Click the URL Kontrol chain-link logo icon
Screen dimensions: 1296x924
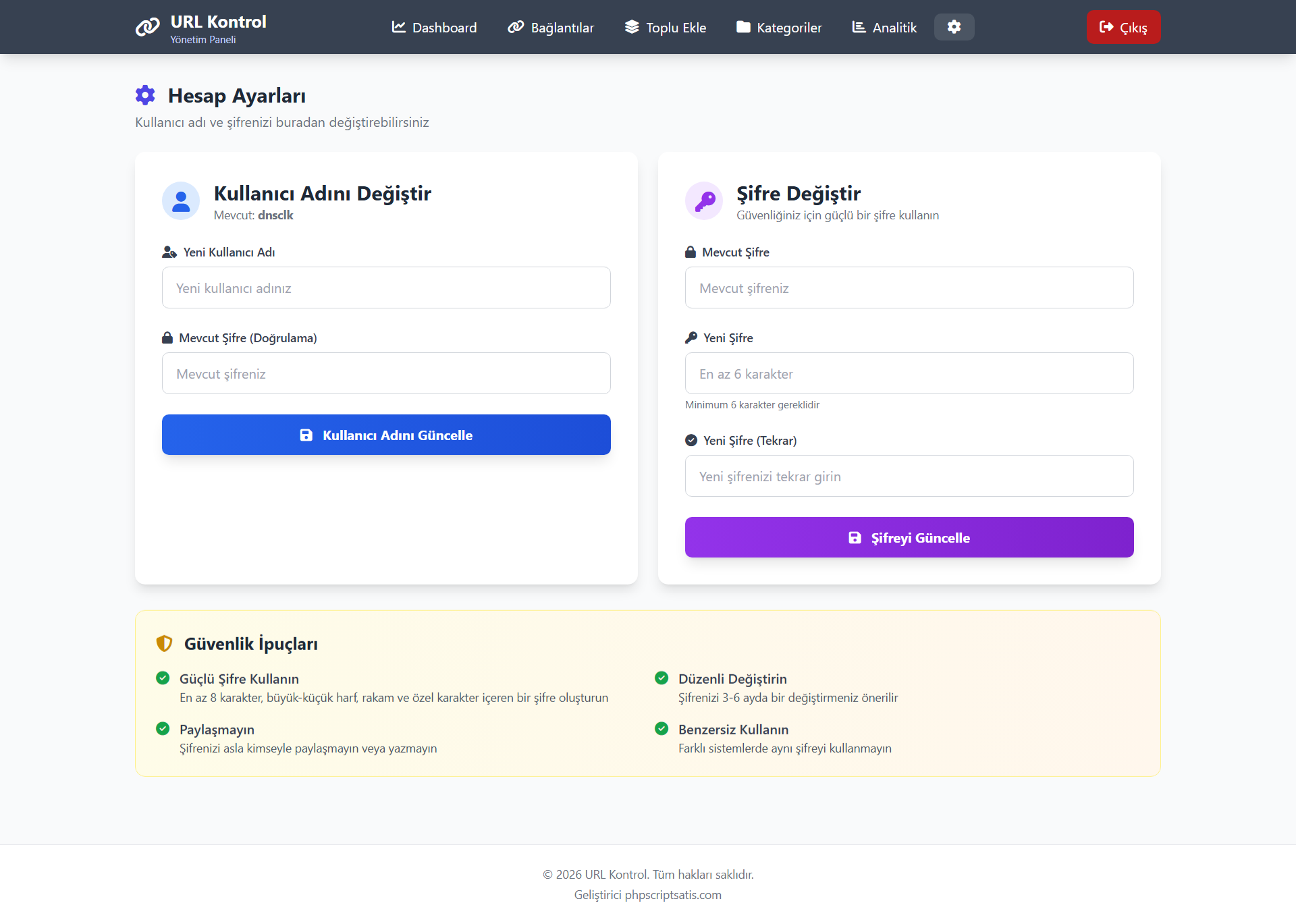pos(147,27)
